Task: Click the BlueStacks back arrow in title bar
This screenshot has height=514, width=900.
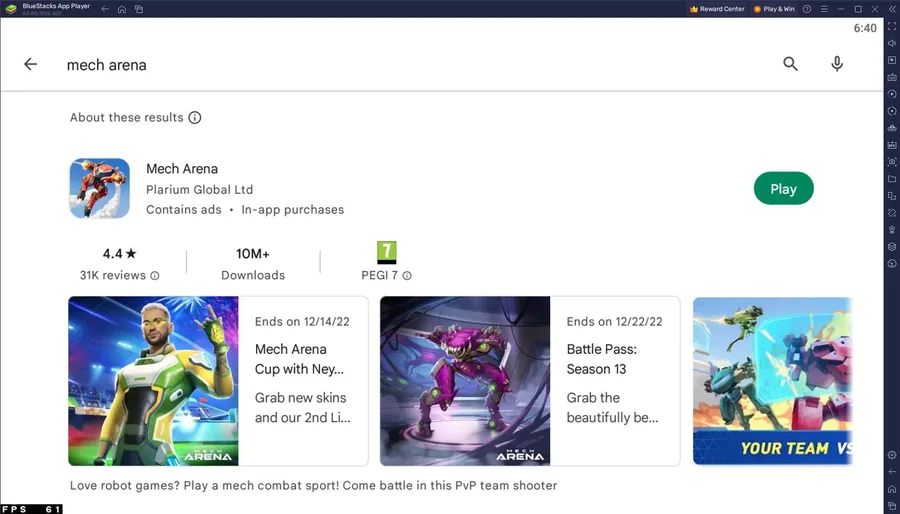Action: [x=105, y=9]
